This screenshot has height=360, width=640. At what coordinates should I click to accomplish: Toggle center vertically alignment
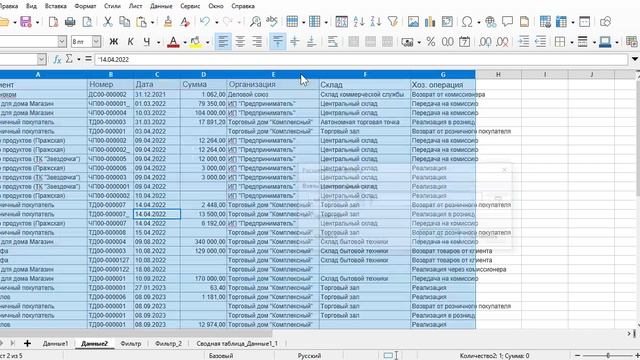[x=295, y=42]
